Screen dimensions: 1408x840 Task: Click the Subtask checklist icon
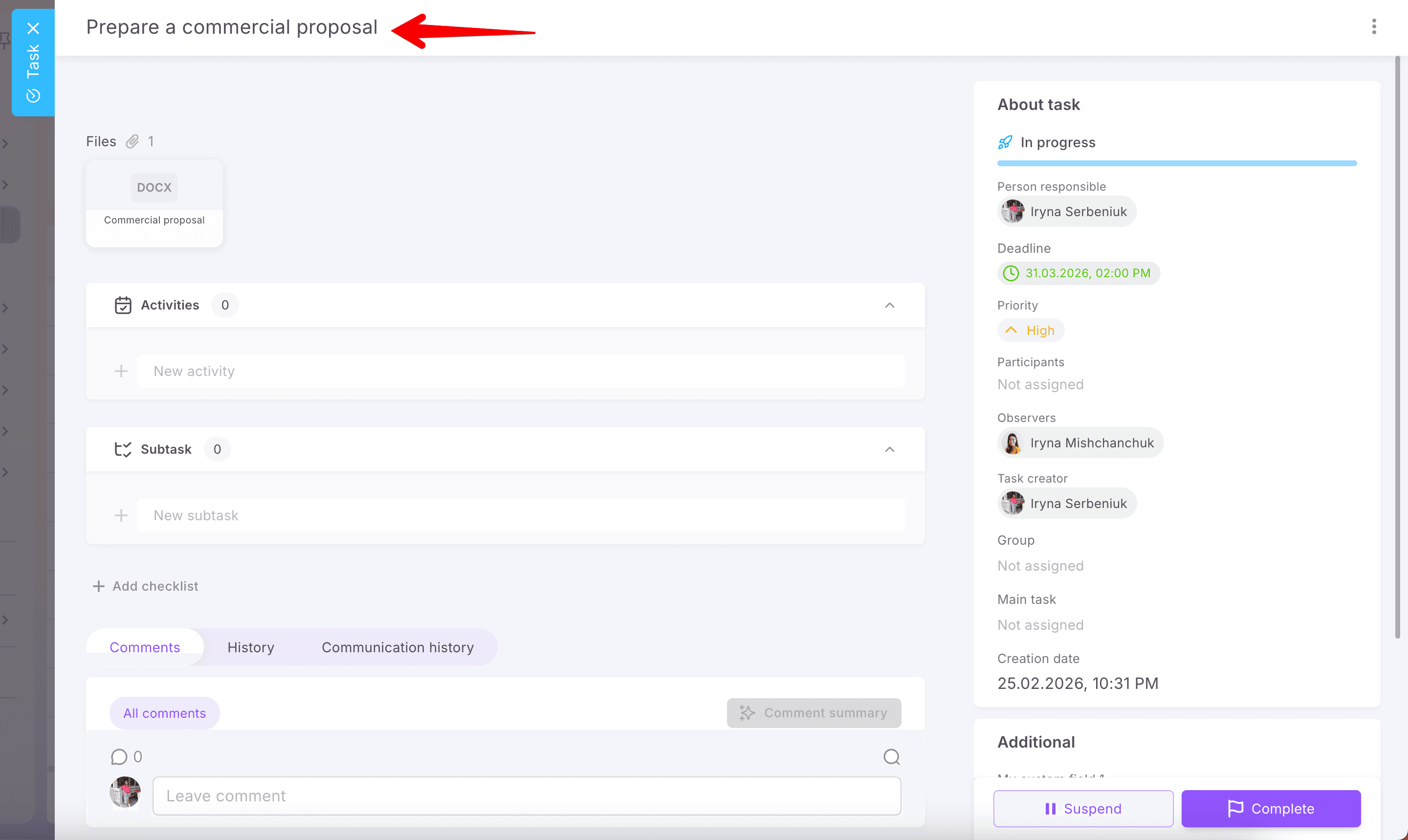point(123,449)
